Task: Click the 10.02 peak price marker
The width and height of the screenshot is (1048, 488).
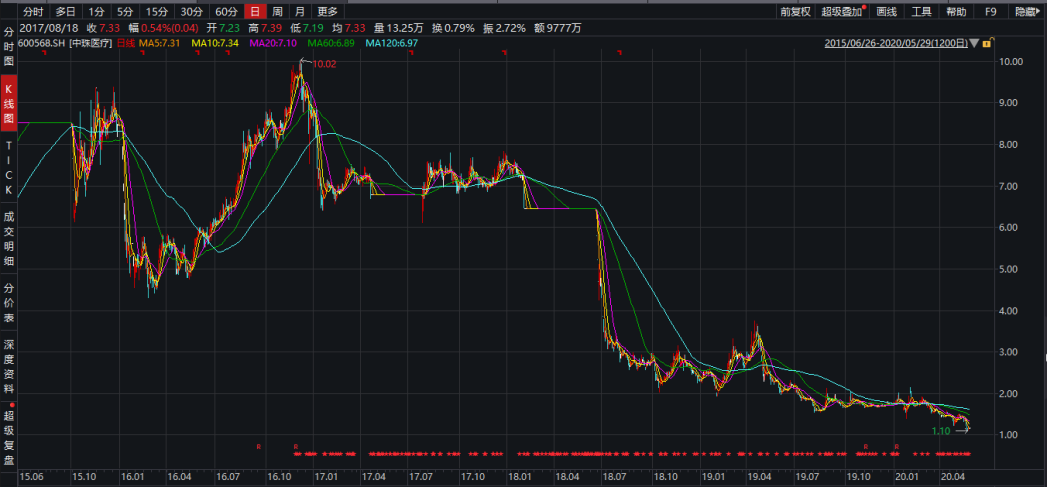Action: 325,64
